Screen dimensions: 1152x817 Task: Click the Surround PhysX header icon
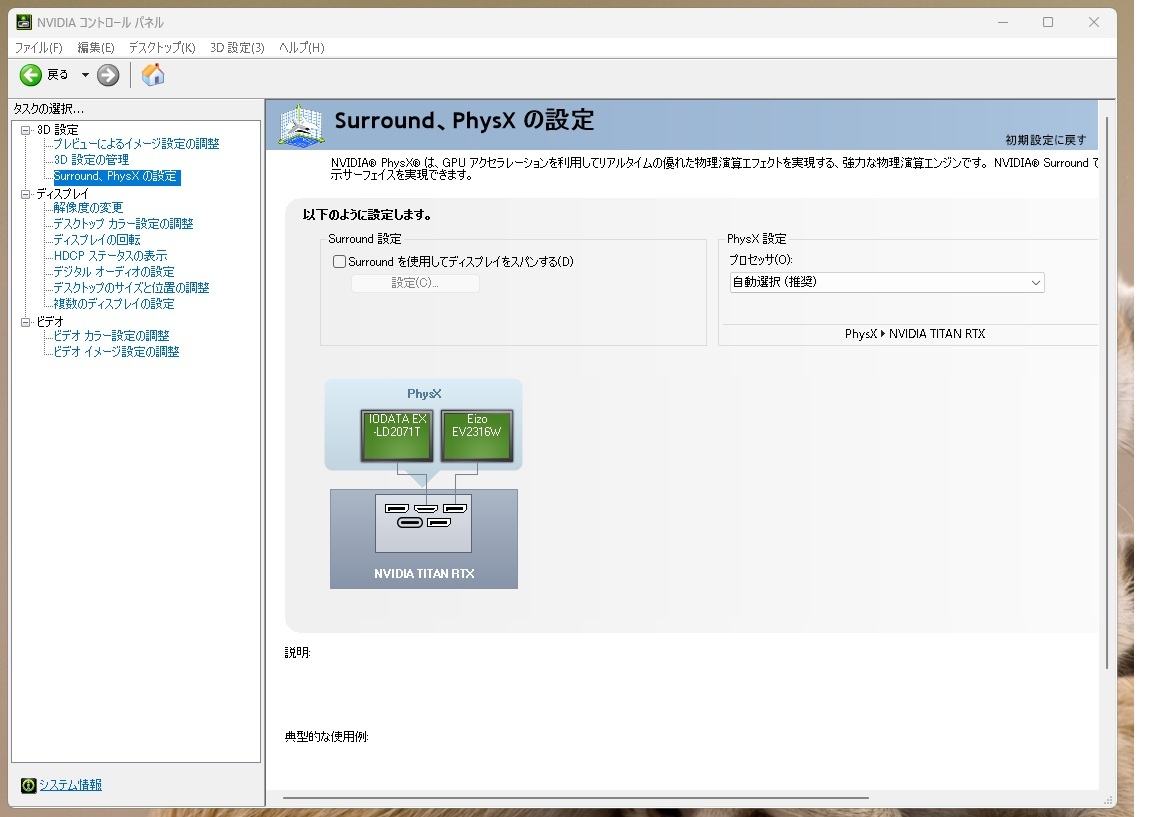[301, 125]
